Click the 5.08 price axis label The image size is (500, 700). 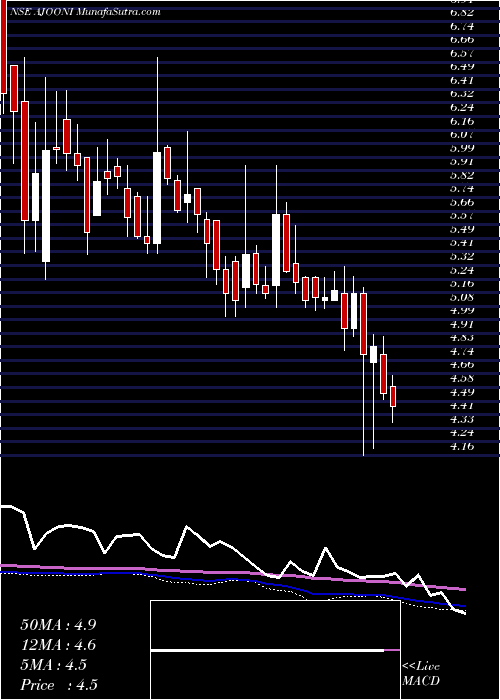click(462, 297)
